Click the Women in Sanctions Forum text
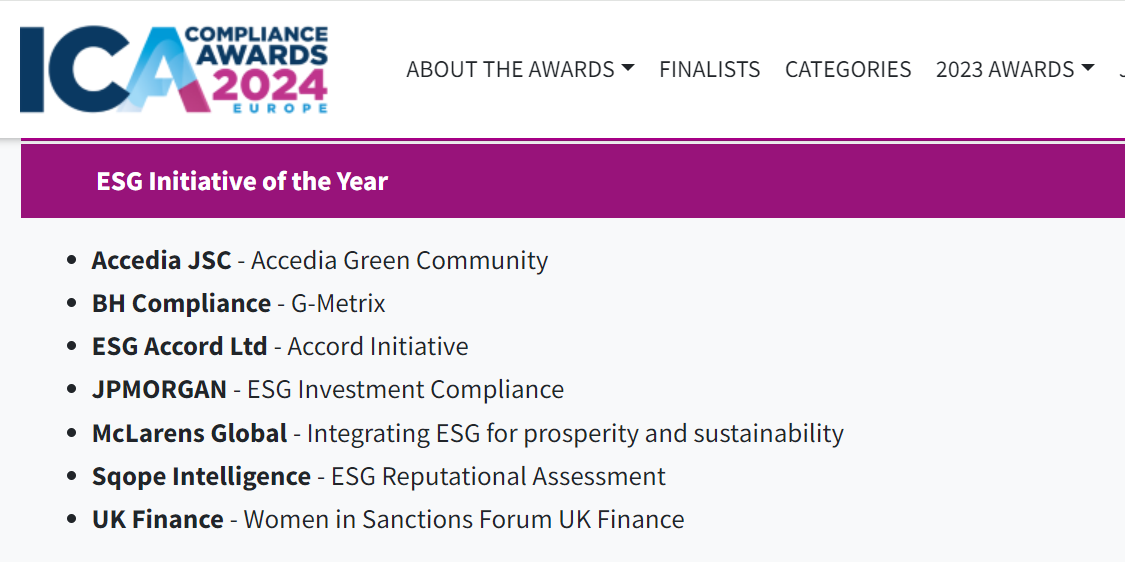 pos(397,519)
